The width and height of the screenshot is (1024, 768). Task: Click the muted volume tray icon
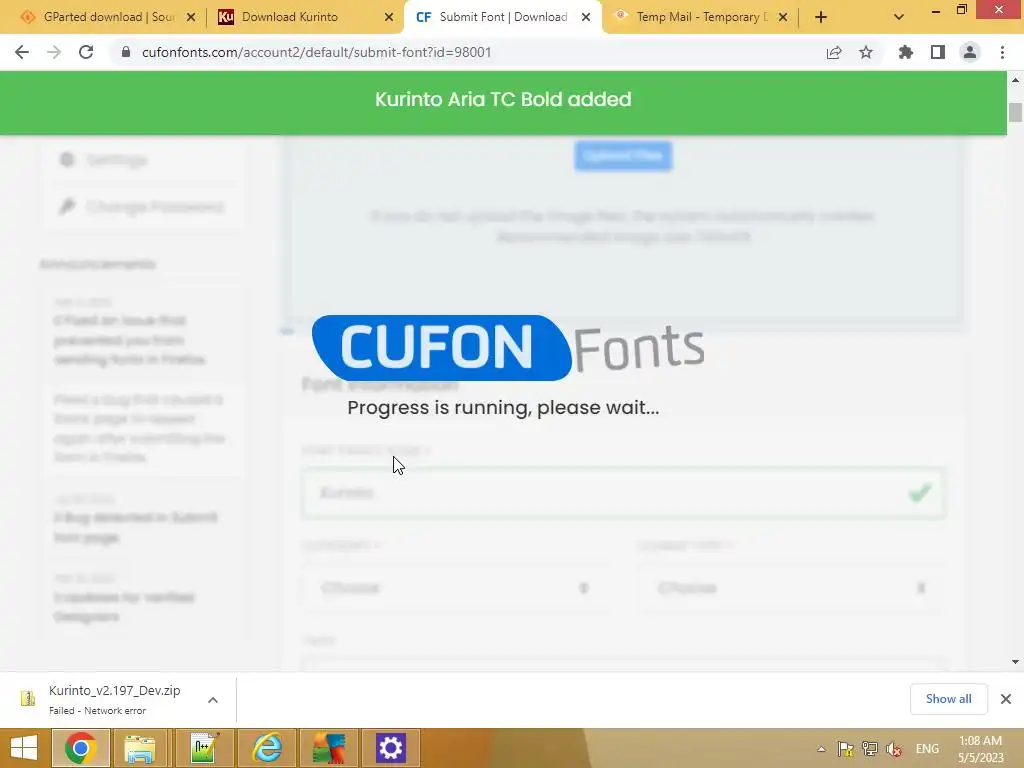894,748
